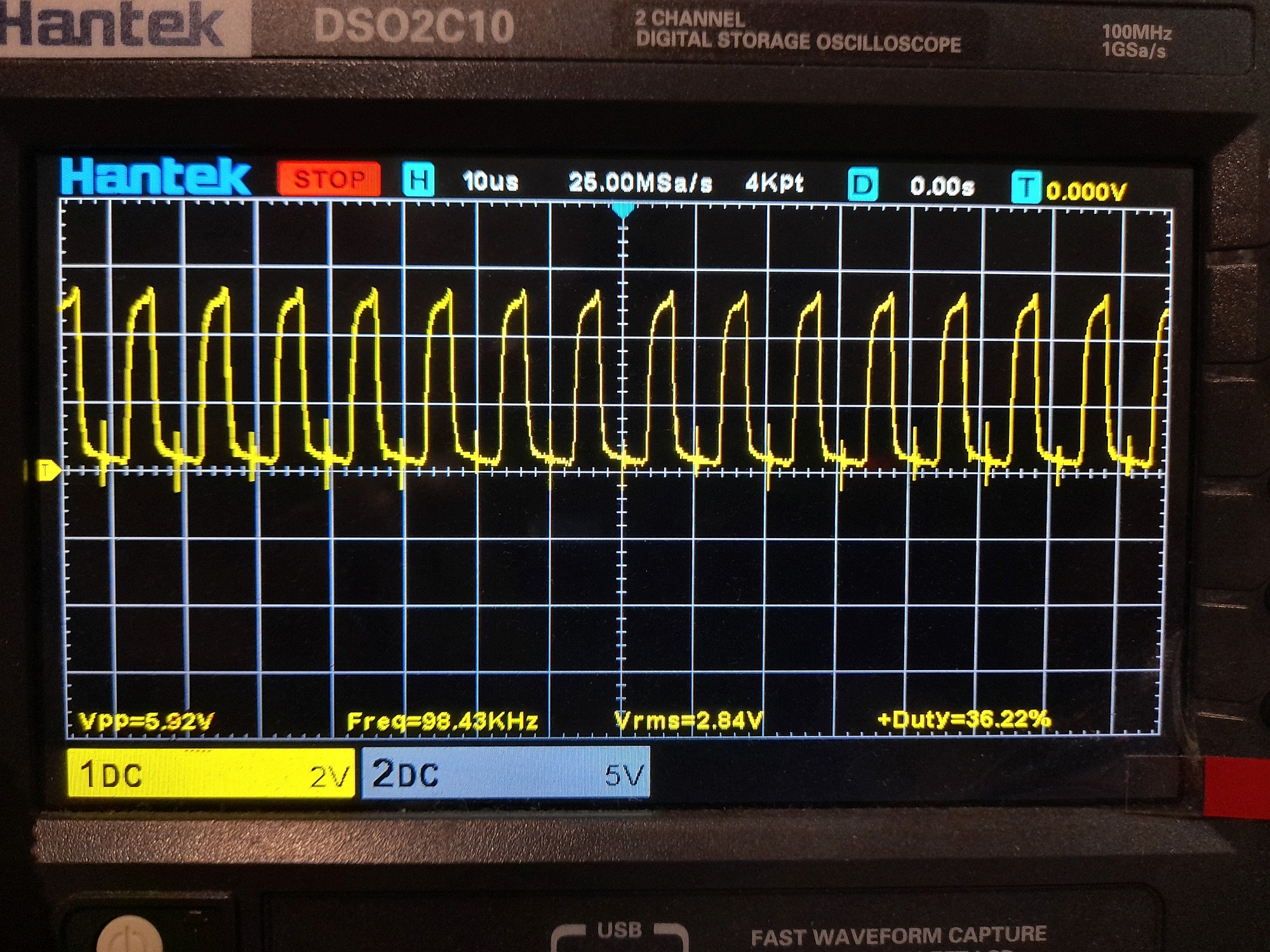Click the 100MHz 1GSa/s bezel label

coord(1136,41)
